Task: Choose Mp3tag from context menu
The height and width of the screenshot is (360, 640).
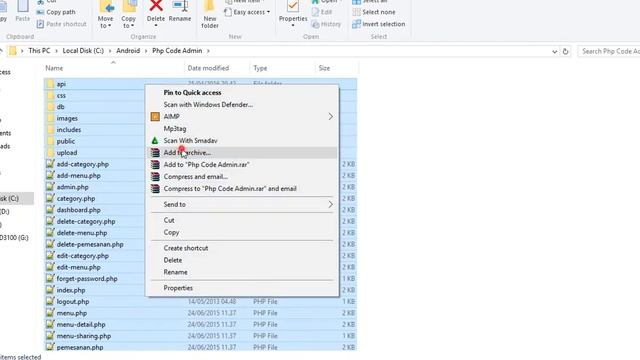Action: tap(242, 129)
